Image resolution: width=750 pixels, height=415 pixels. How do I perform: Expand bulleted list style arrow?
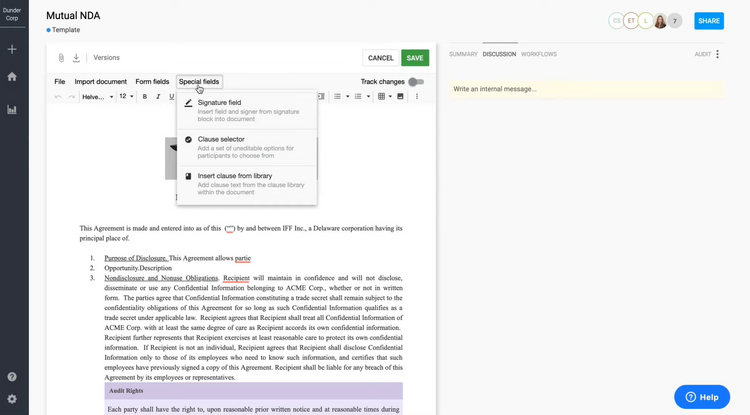347,97
